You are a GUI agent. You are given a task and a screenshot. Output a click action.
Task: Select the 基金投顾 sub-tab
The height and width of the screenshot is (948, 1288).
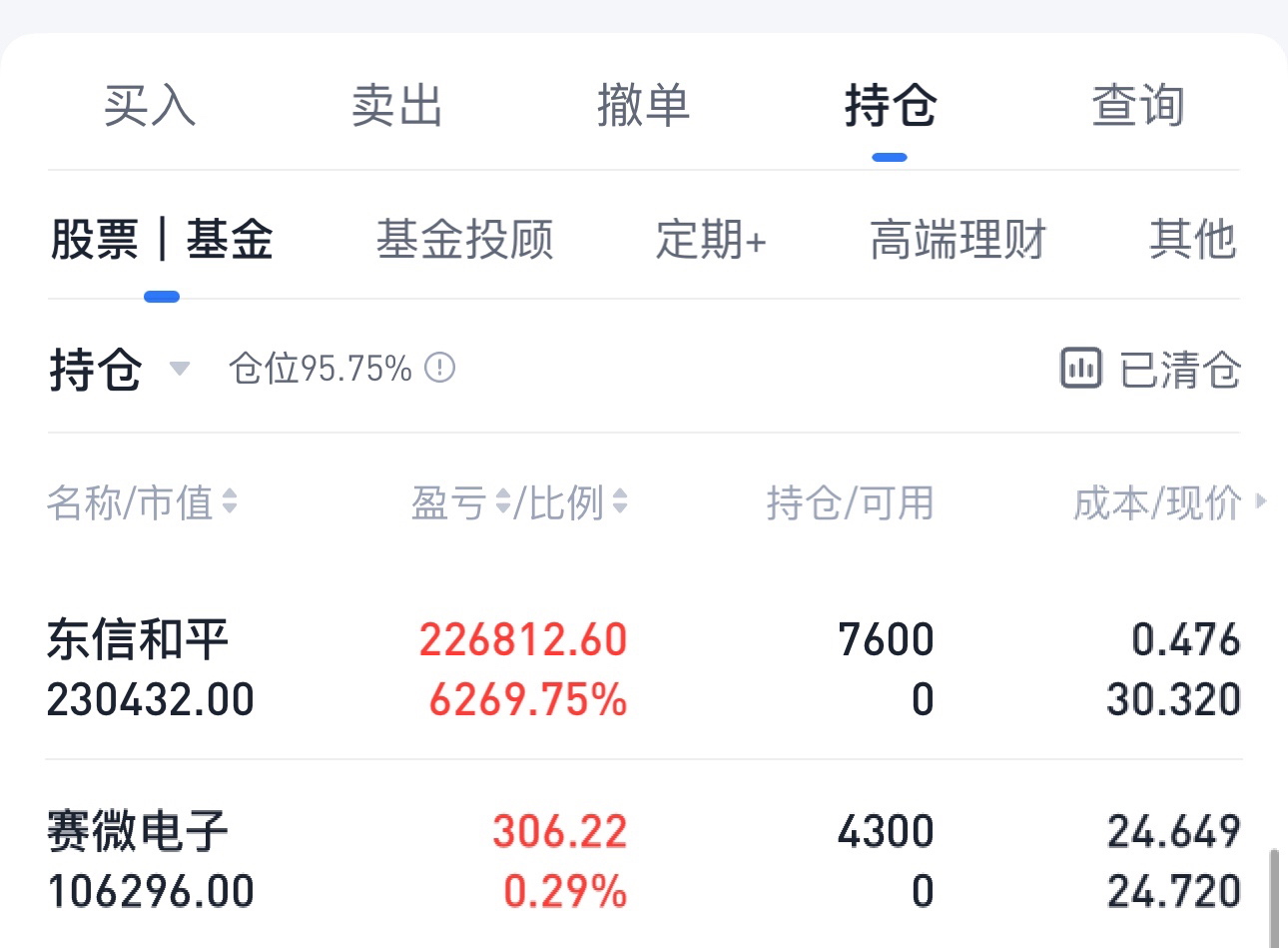point(464,240)
